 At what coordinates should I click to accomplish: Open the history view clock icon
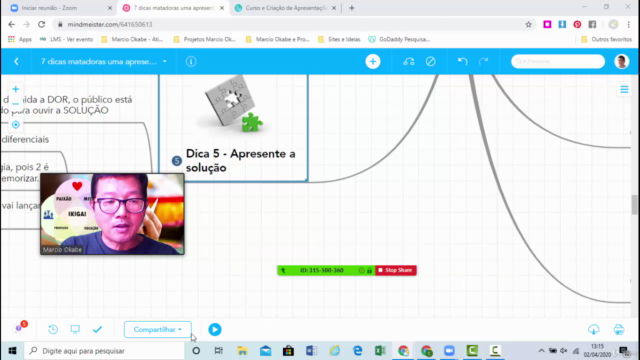tap(53, 329)
